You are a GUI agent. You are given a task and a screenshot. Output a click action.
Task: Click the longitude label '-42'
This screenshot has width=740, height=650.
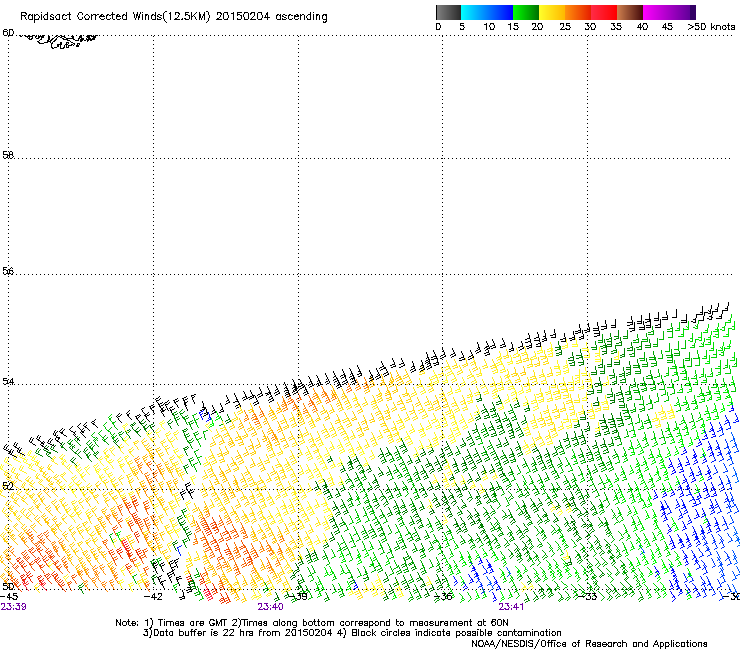(x=153, y=597)
